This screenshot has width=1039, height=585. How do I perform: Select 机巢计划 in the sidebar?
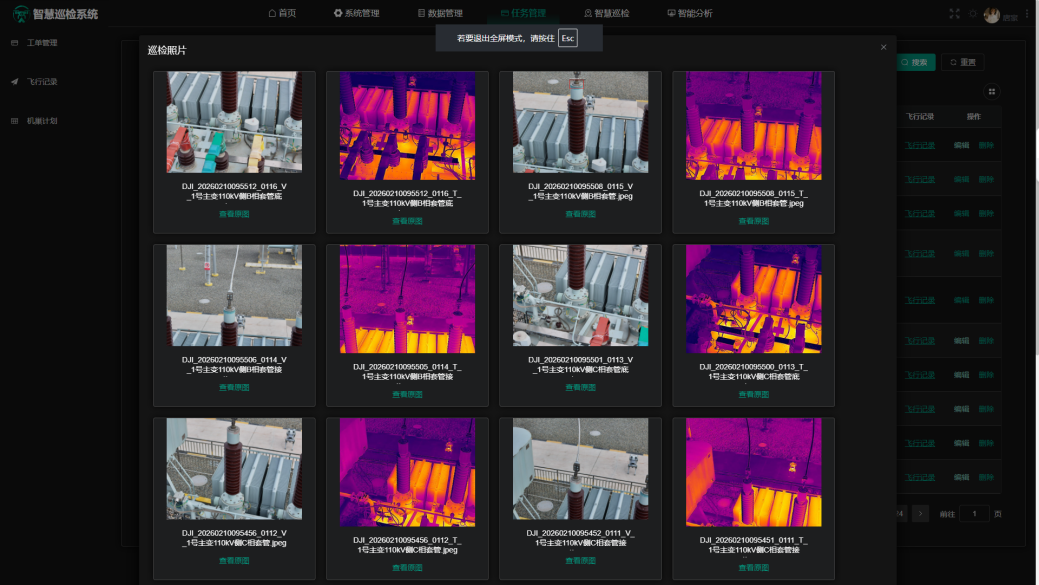tap(41, 121)
